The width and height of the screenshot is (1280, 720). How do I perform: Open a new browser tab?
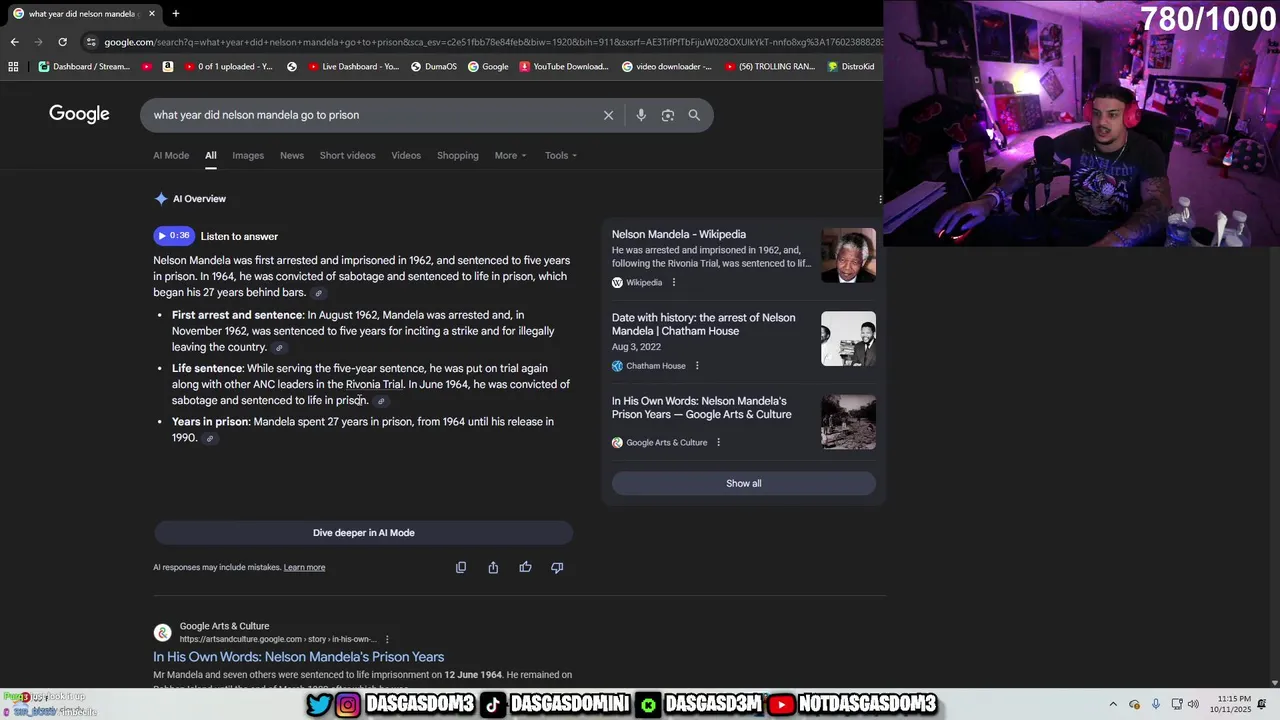pyautogui.click(x=175, y=13)
